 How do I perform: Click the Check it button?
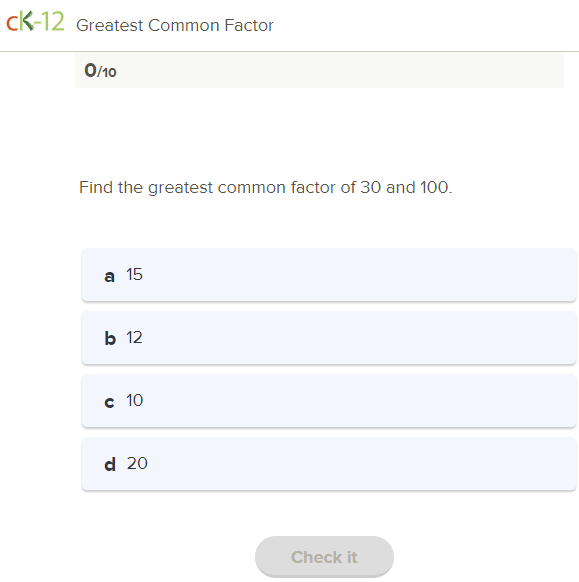tap(324, 557)
